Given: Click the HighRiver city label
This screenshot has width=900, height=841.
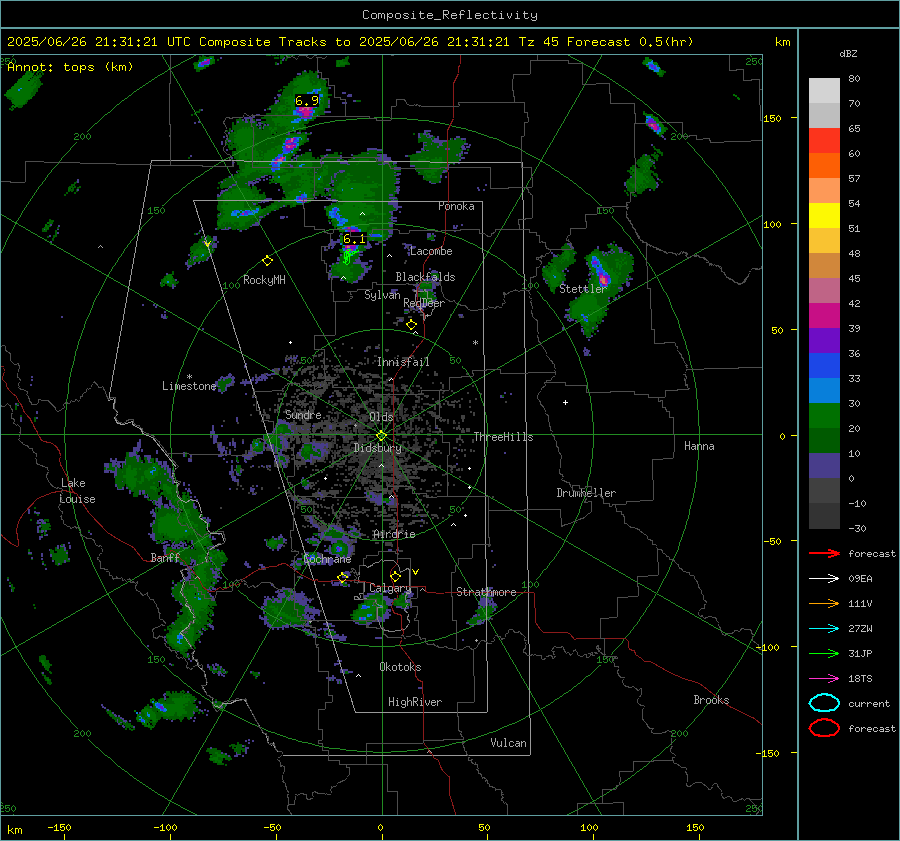Looking at the screenshot, I should coord(414,702).
